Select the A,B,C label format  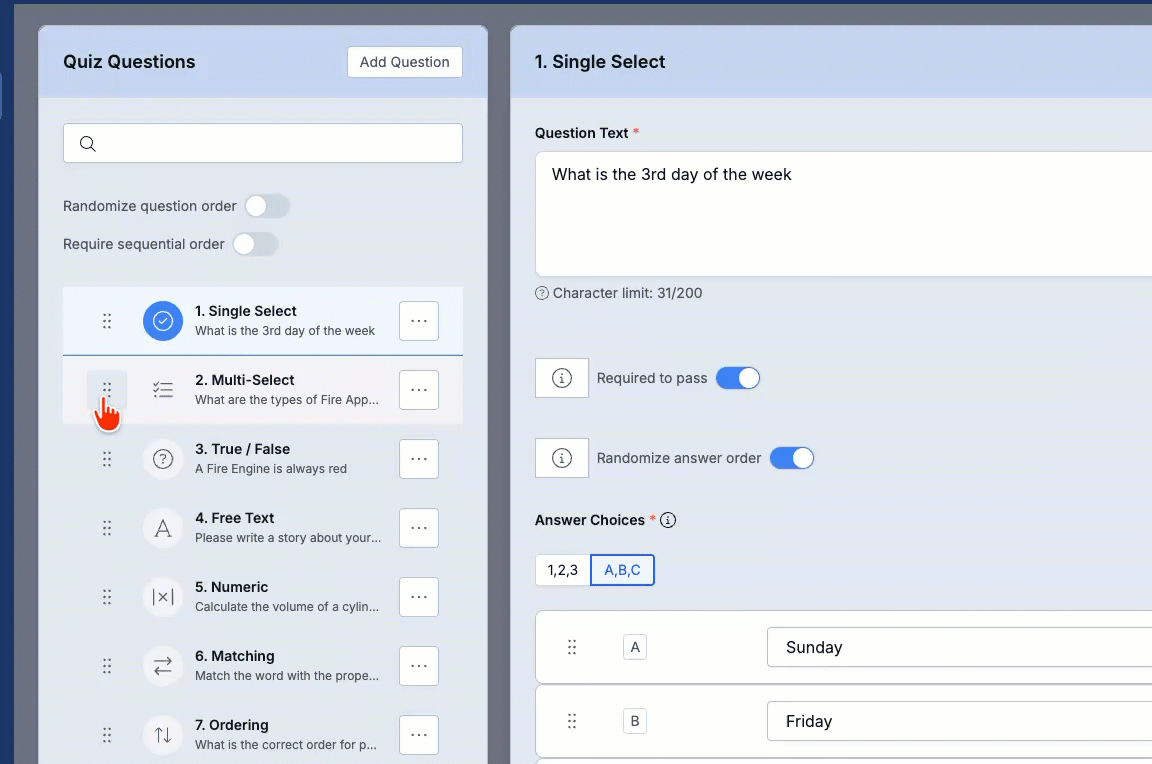[x=622, y=570]
